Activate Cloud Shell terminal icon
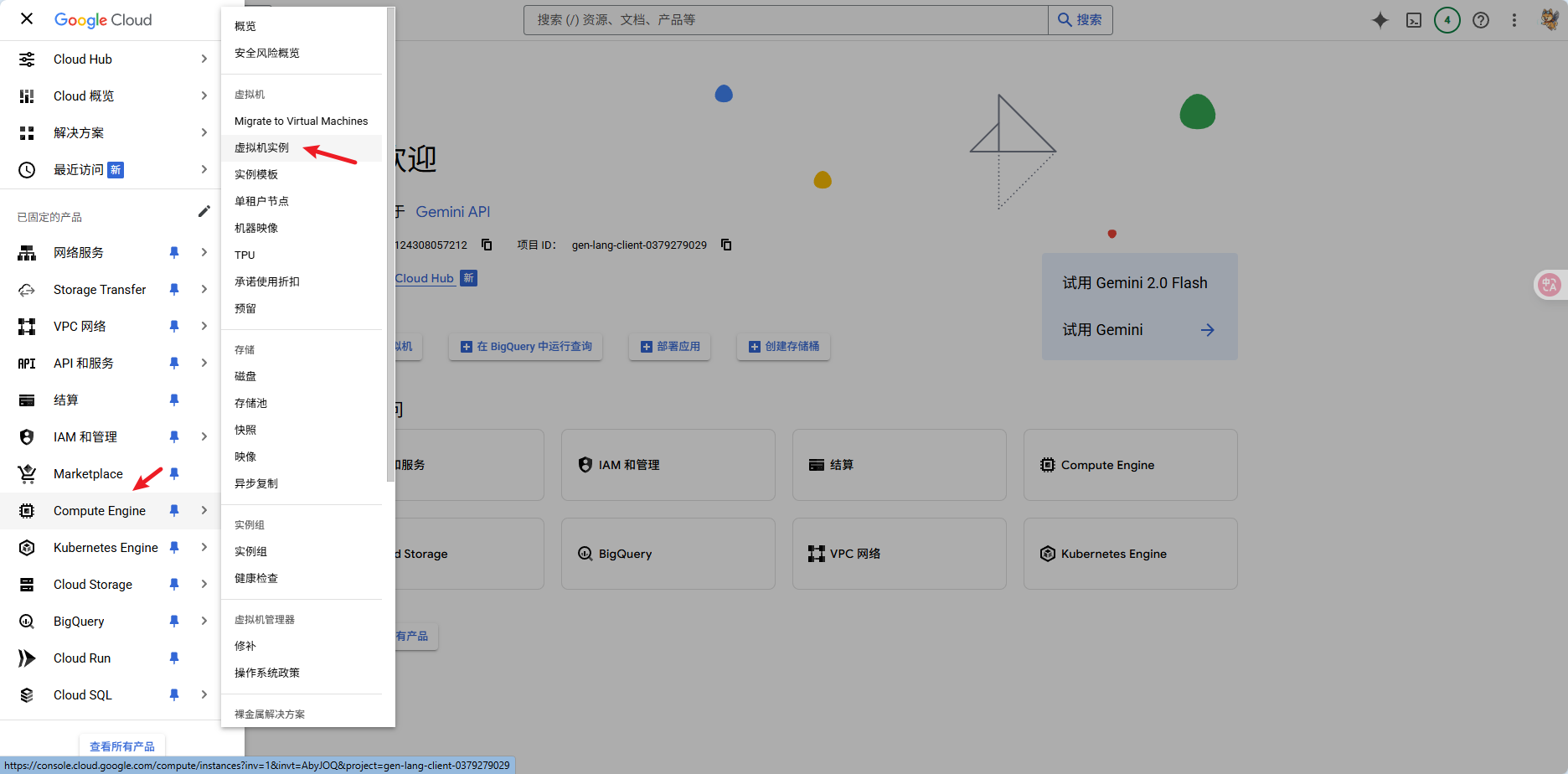The image size is (1568, 774). click(1414, 20)
